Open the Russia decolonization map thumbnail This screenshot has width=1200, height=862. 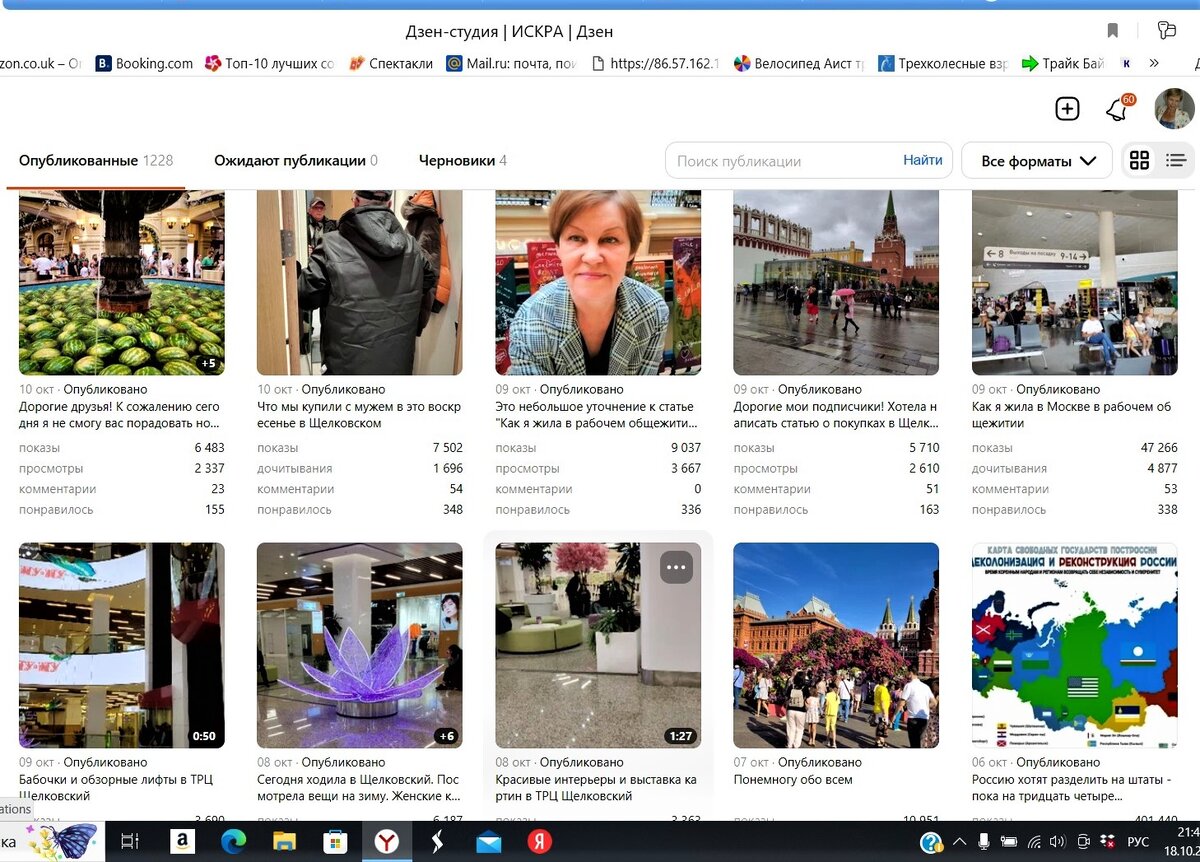(1075, 645)
